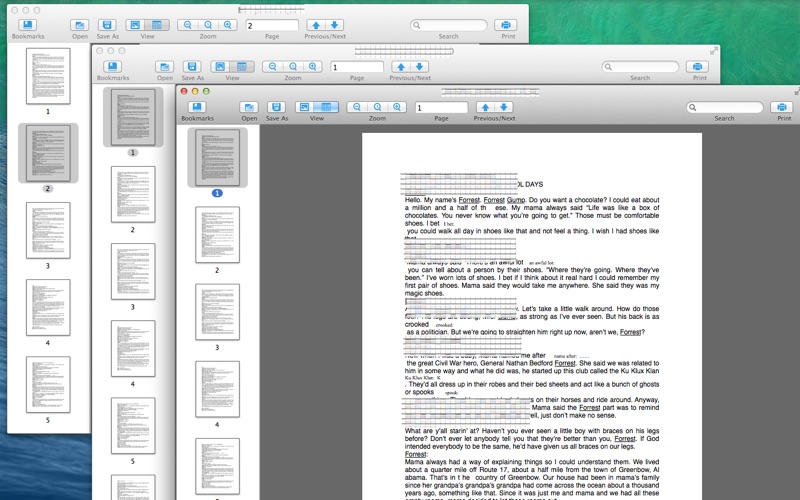Select page 2 thumbnail in back window

pos(48,153)
